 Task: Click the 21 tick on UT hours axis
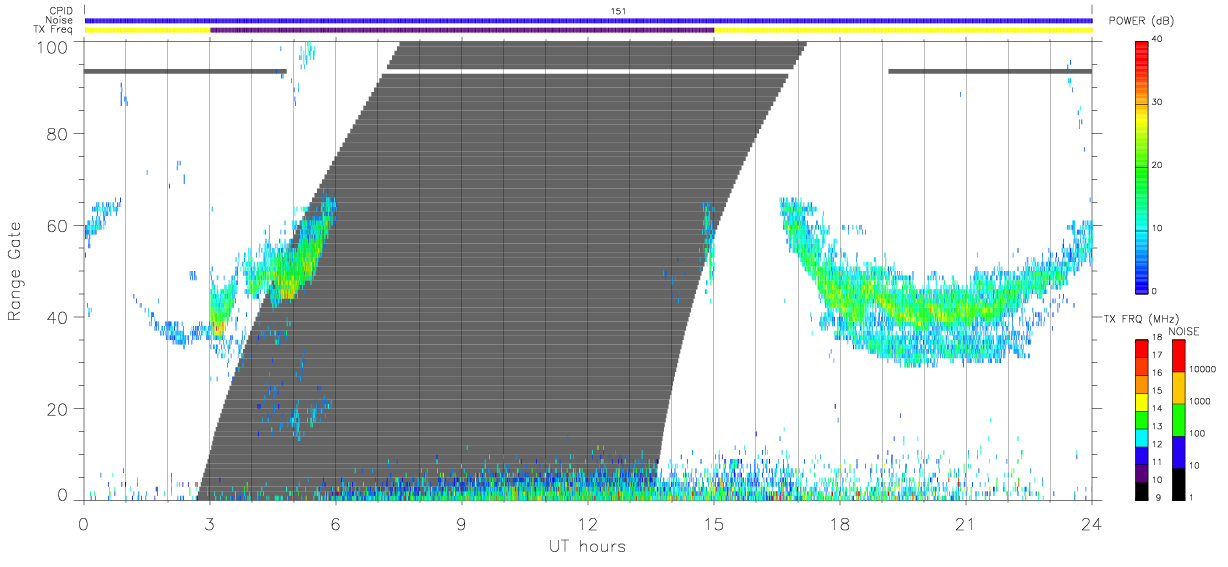tap(966, 522)
